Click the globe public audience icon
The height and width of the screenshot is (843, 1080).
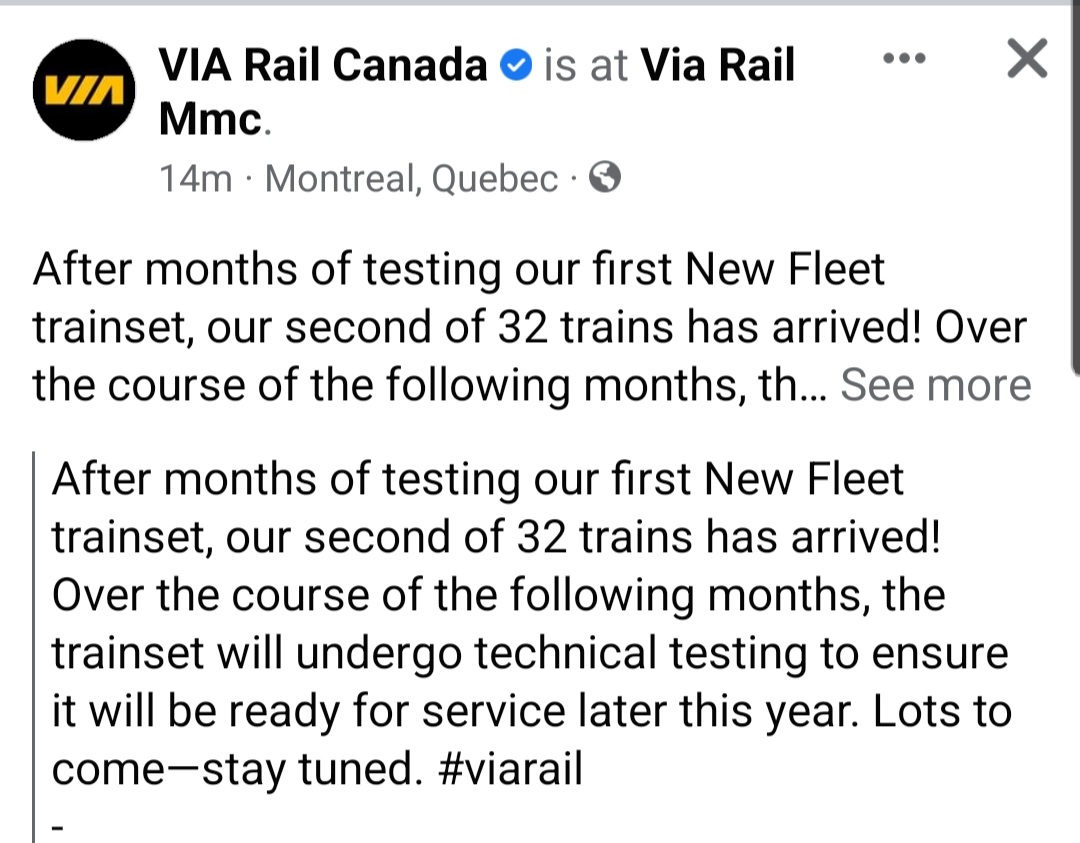click(606, 178)
